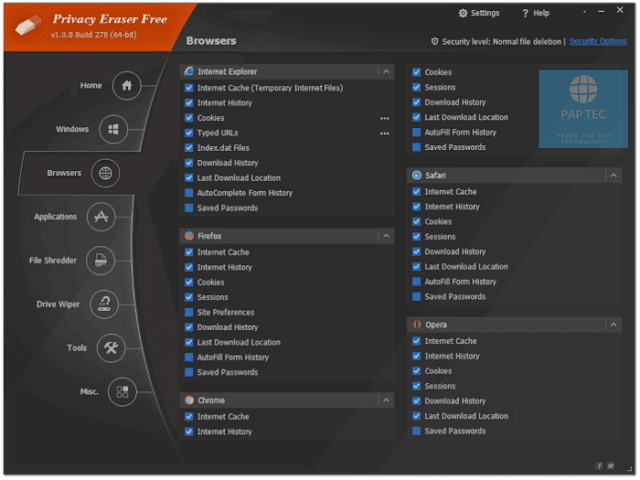640x480 pixels.
Task: Click the Settings button label
Action: click(x=485, y=13)
